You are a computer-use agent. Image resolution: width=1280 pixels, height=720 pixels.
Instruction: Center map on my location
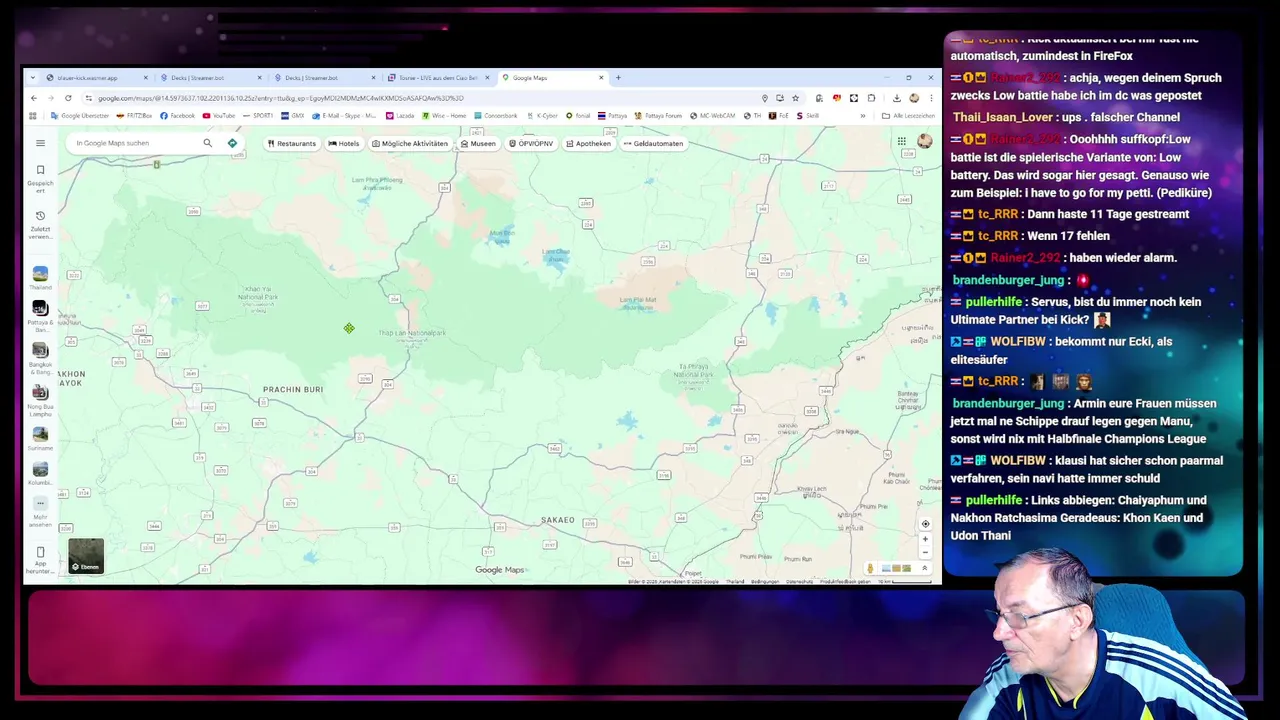click(925, 524)
